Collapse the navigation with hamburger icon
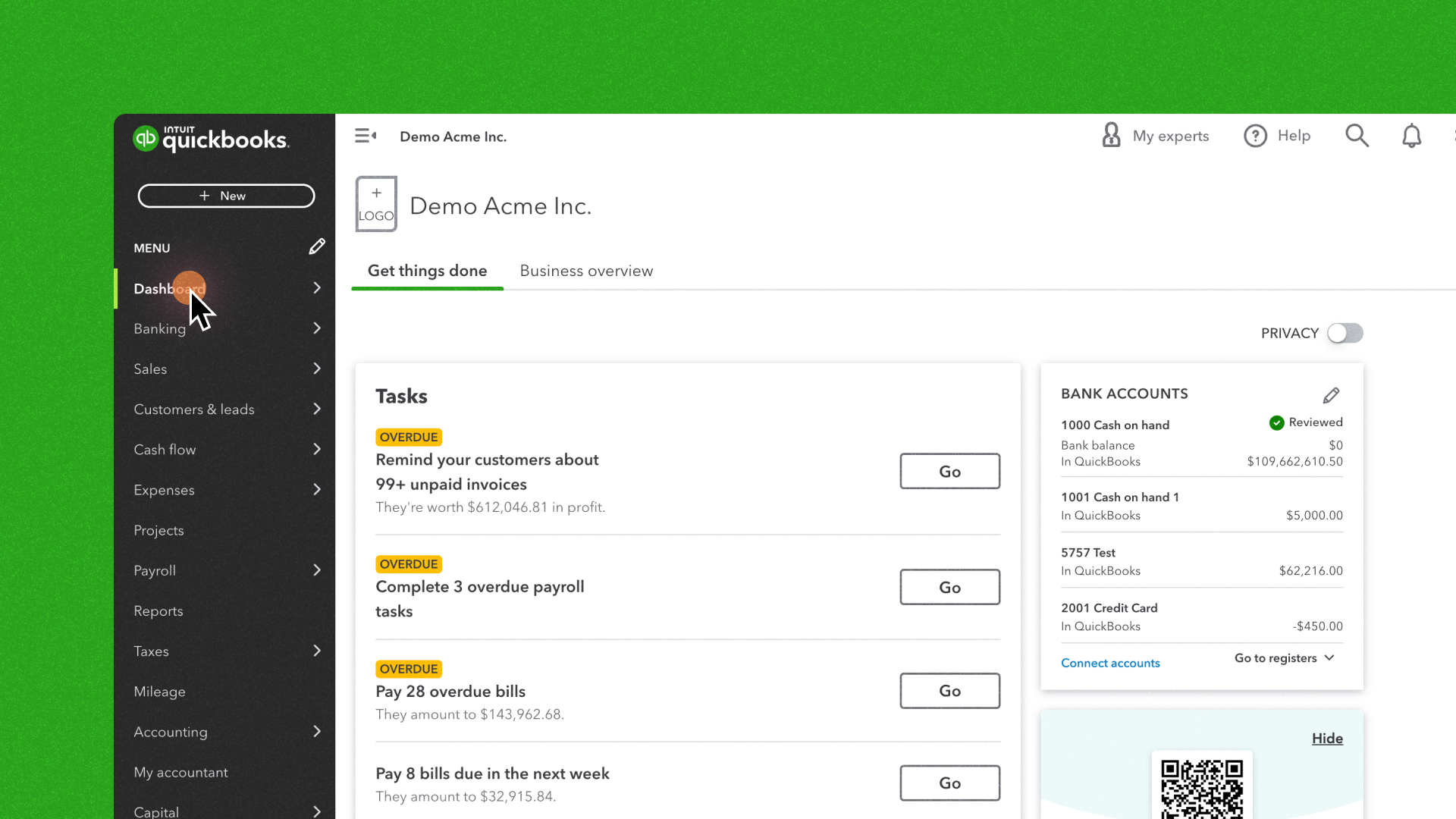 (366, 136)
